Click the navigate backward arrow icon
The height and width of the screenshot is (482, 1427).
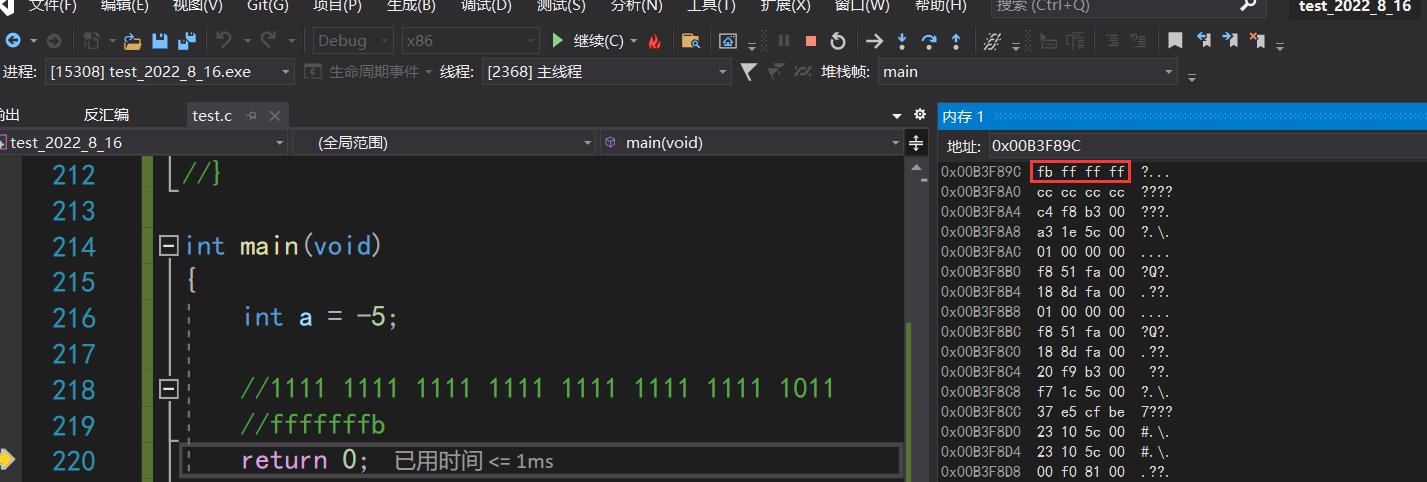point(13,41)
